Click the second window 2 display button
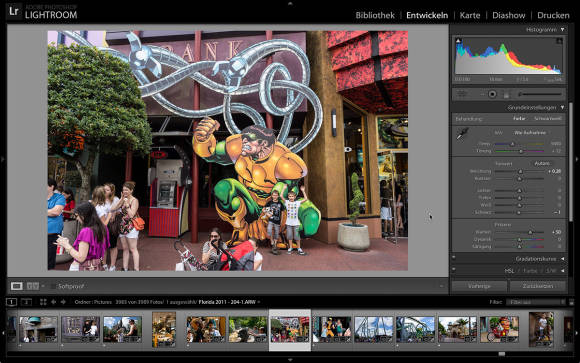The width and height of the screenshot is (580, 363). point(26,302)
